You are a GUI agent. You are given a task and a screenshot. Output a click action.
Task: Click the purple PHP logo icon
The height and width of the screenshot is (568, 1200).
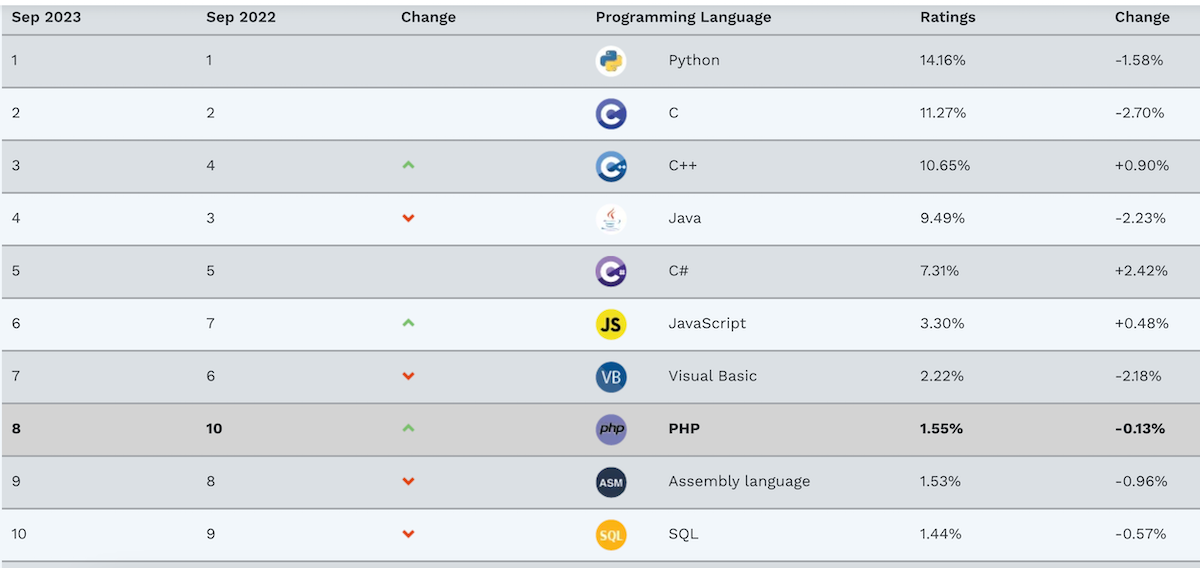pyautogui.click(x=610, y=429)
